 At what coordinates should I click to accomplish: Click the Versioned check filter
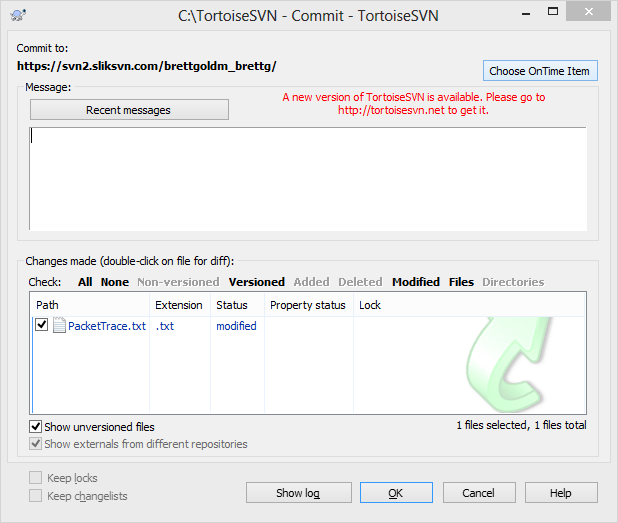pos(257,282)
